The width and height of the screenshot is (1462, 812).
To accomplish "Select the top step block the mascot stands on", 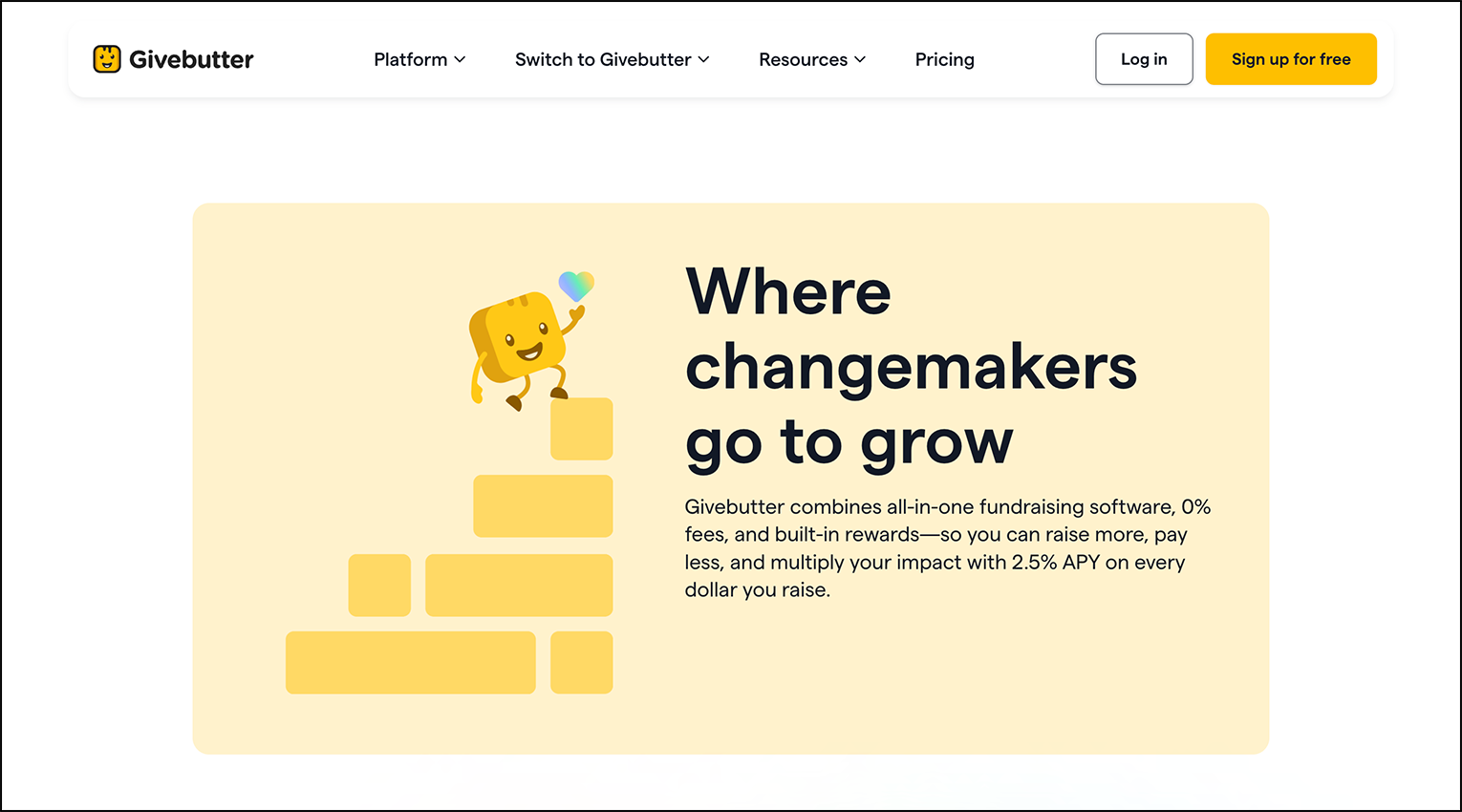I will [581, 429].
